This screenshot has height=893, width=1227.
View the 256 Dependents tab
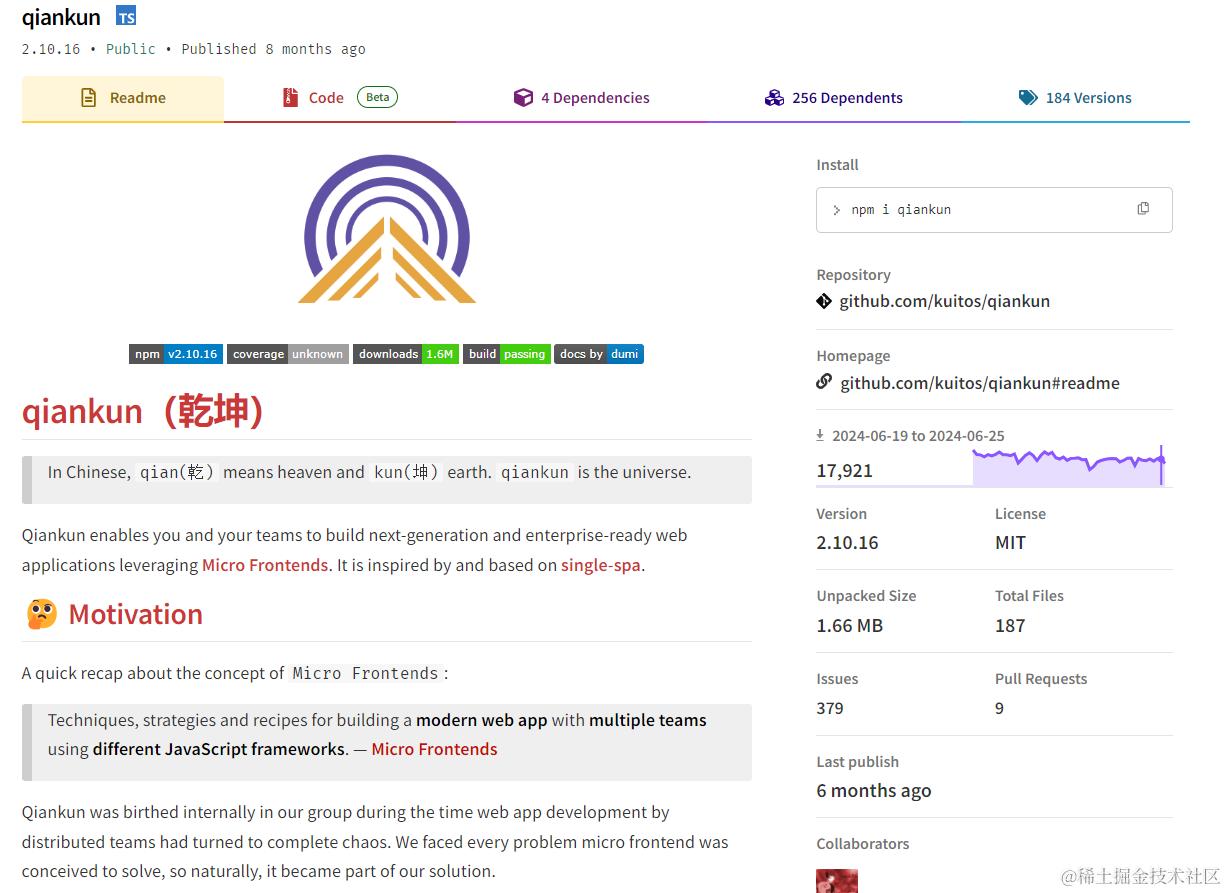834,98
